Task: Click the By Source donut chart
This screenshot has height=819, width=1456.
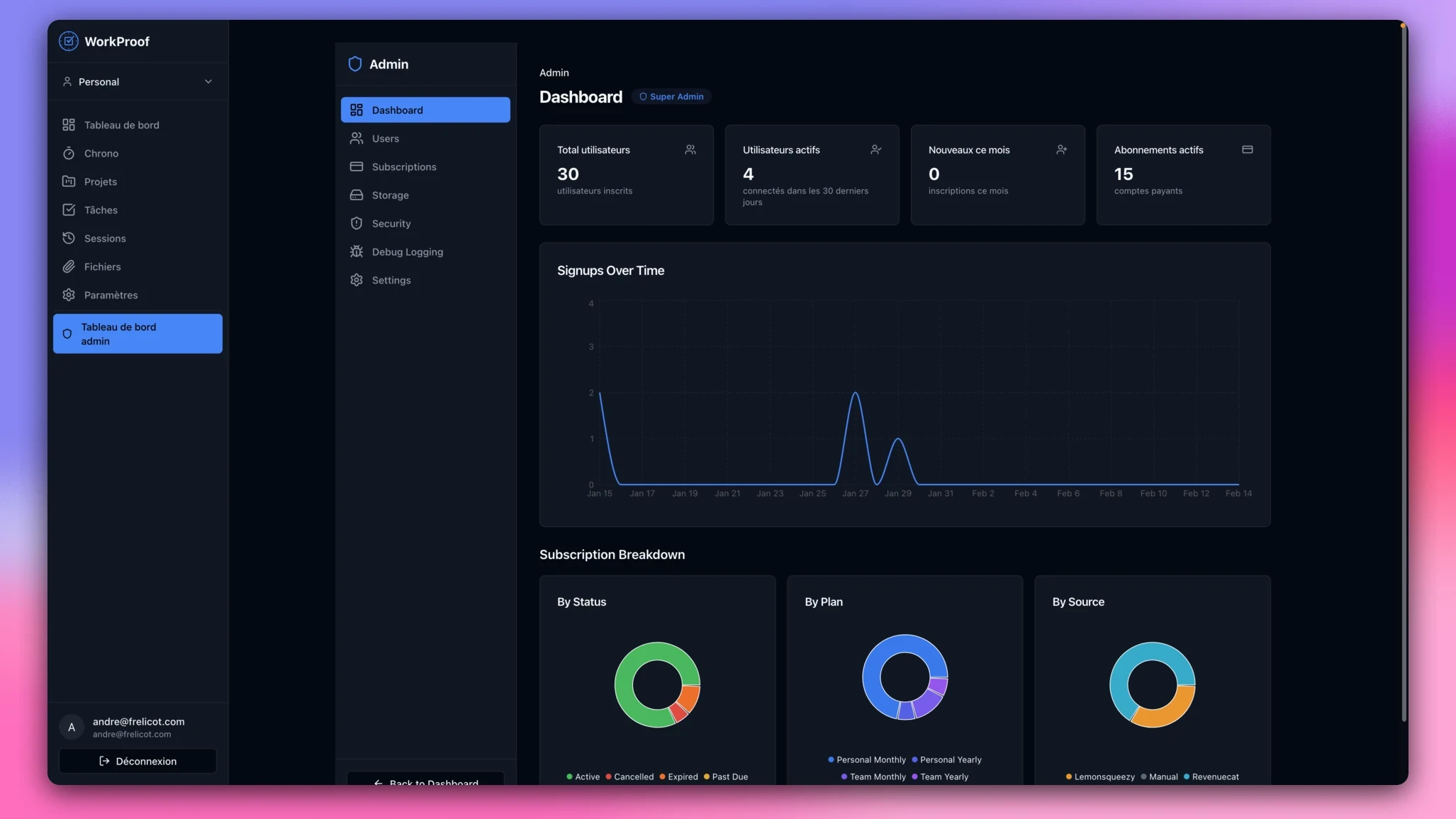Action: (1152, 684)
